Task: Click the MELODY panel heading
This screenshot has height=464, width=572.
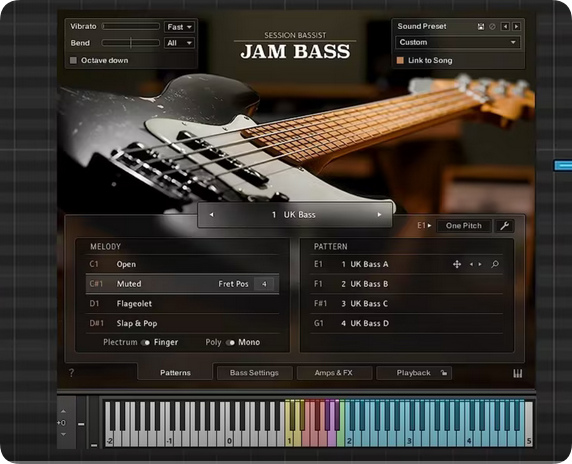Action: click(x=105, y=247)
